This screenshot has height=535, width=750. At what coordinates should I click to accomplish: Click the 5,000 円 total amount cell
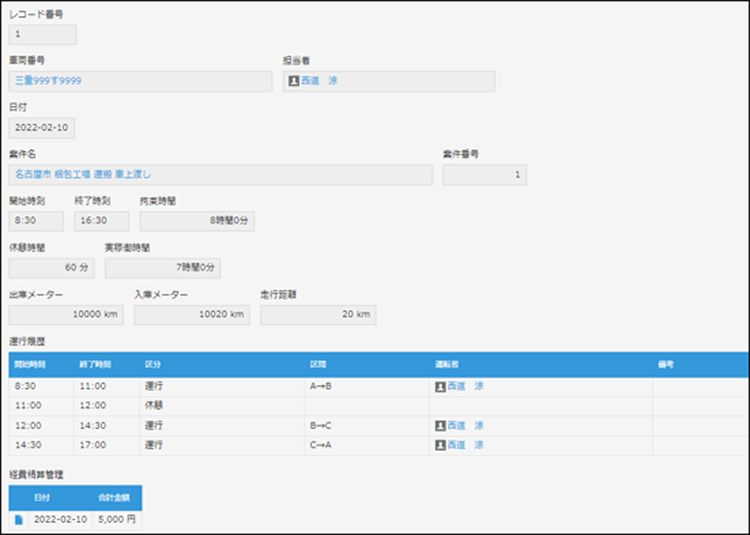tap(118, 521)
